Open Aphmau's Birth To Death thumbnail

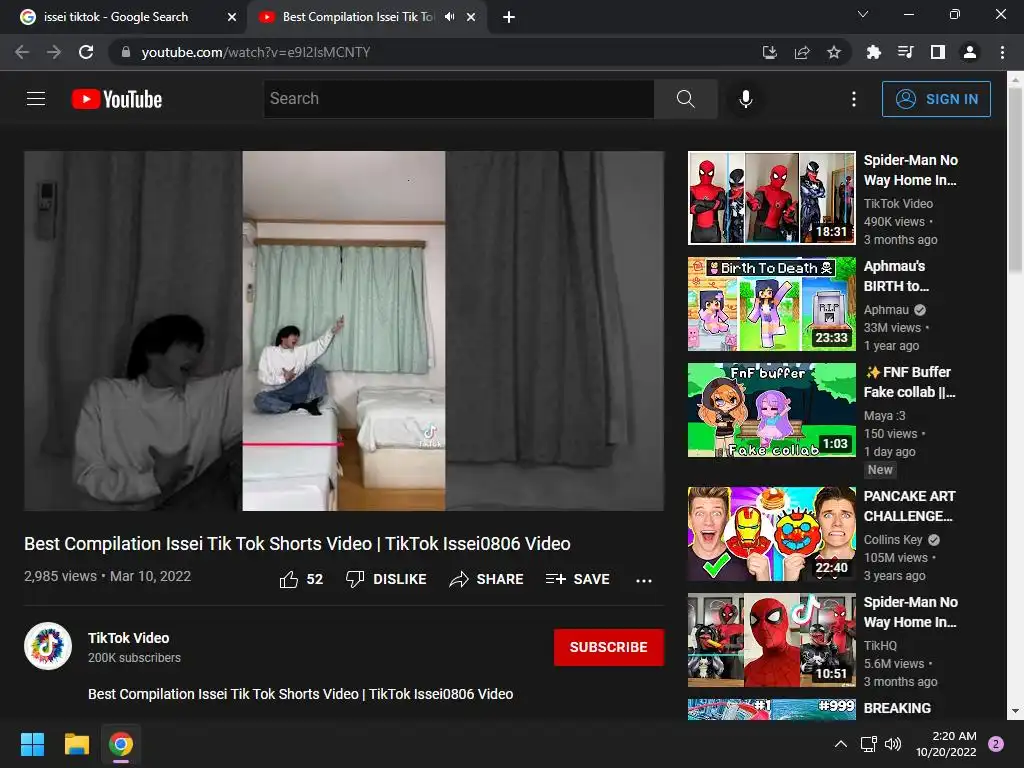(771, 304)
